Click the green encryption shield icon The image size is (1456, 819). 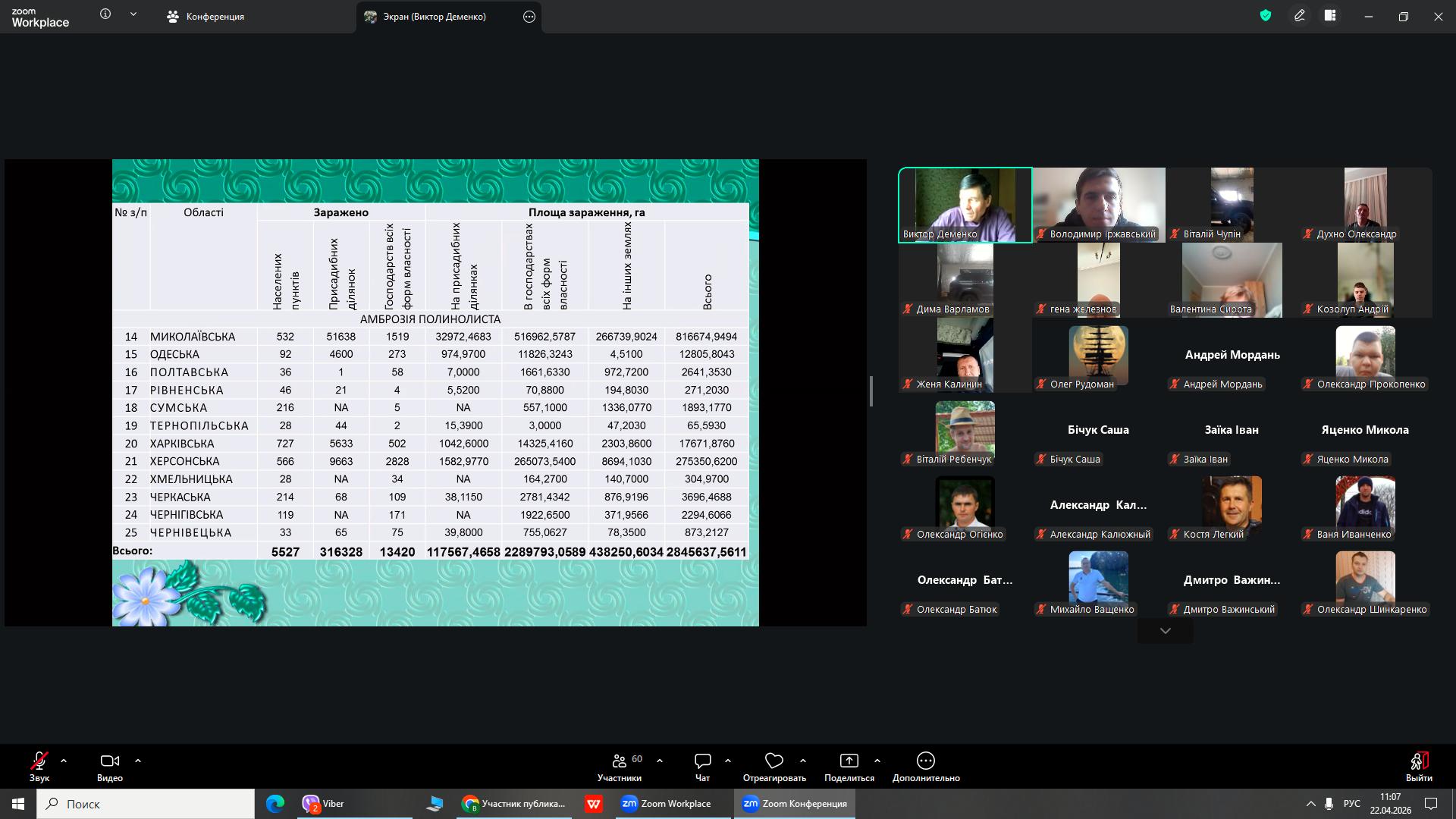(x=1265, y=15)
